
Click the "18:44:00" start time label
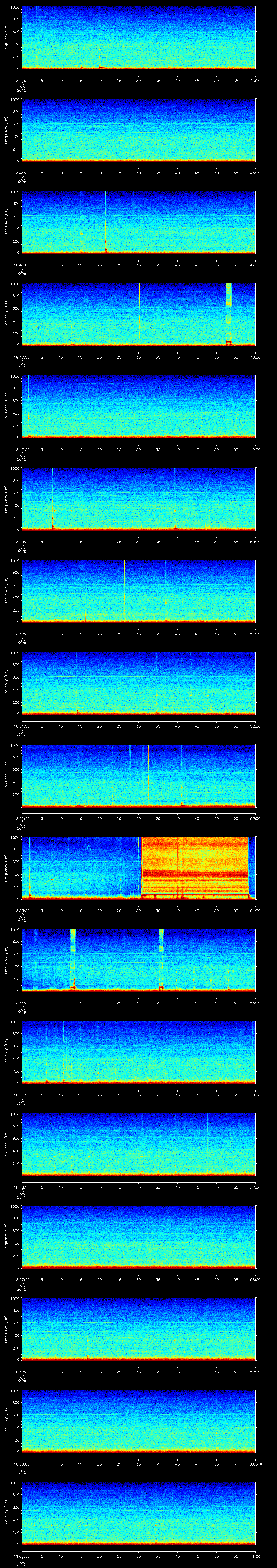click(x=21, y=80)
